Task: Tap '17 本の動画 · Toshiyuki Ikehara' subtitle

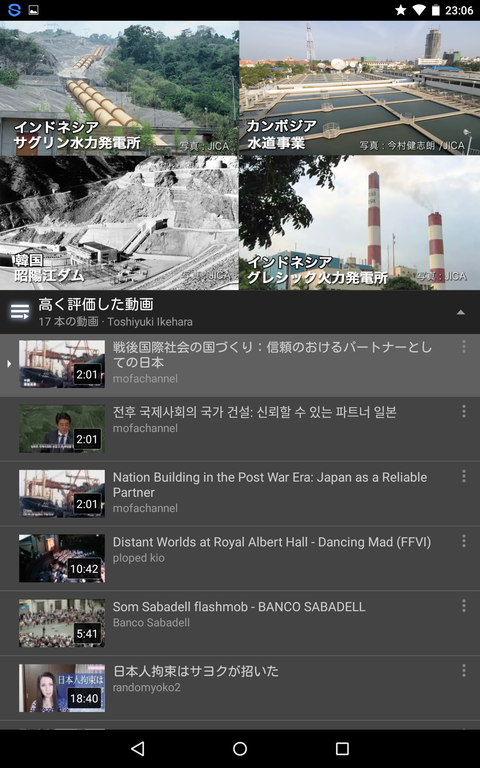Action: [x=116, y=322]
